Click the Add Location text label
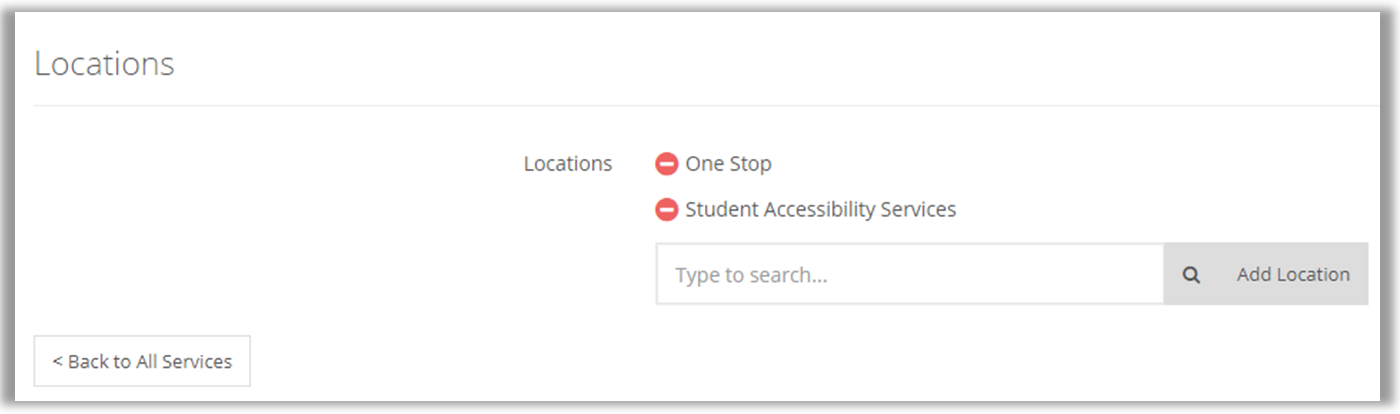This screenshot has width=1400, height=414. tap(1292, 275)
